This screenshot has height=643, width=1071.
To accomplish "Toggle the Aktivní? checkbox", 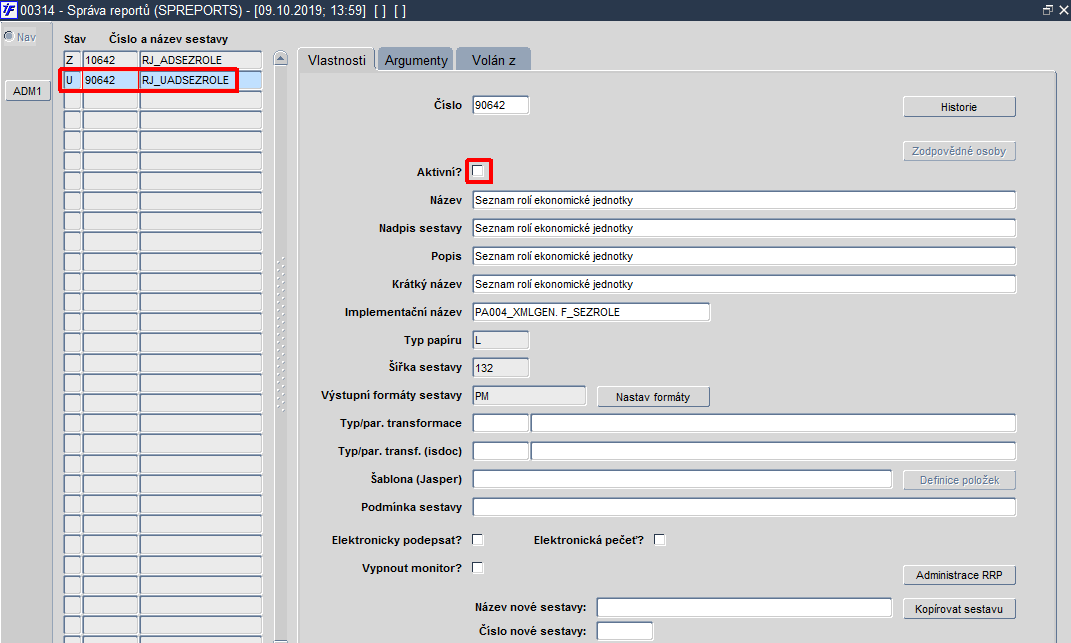I will click(478, 171).
